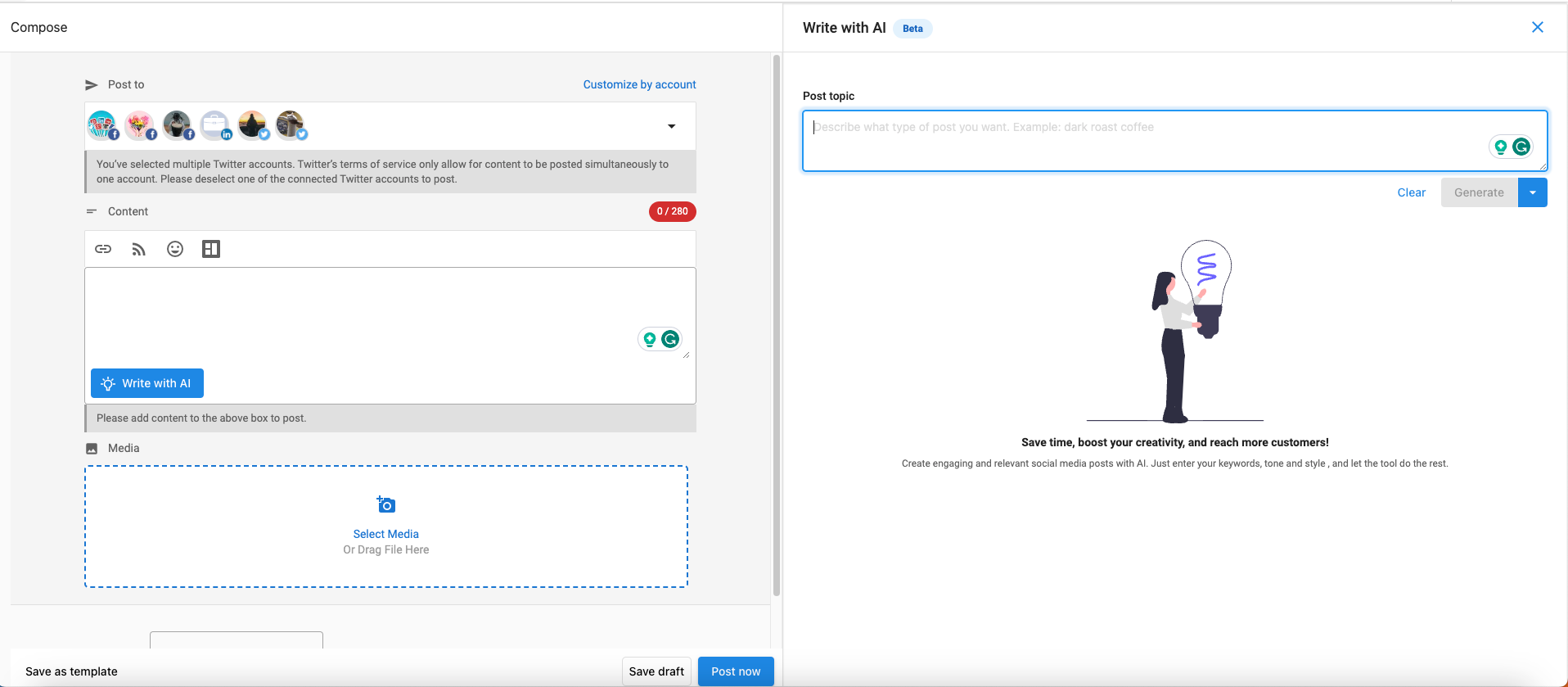Image resolution: width=1568 pixels, height=687 pixels.
Task: Open the RSS feed icon in content toolbar
Action: click(139, 249)
